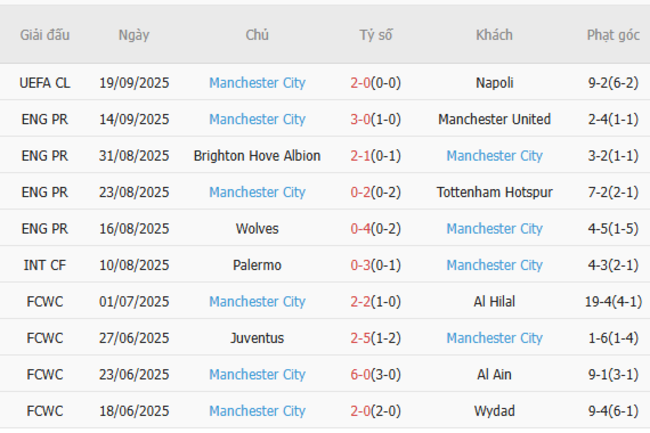Screen dimensions: 650x433
Task: Click the Tỷ số column header
Action: tap(376, 35)
